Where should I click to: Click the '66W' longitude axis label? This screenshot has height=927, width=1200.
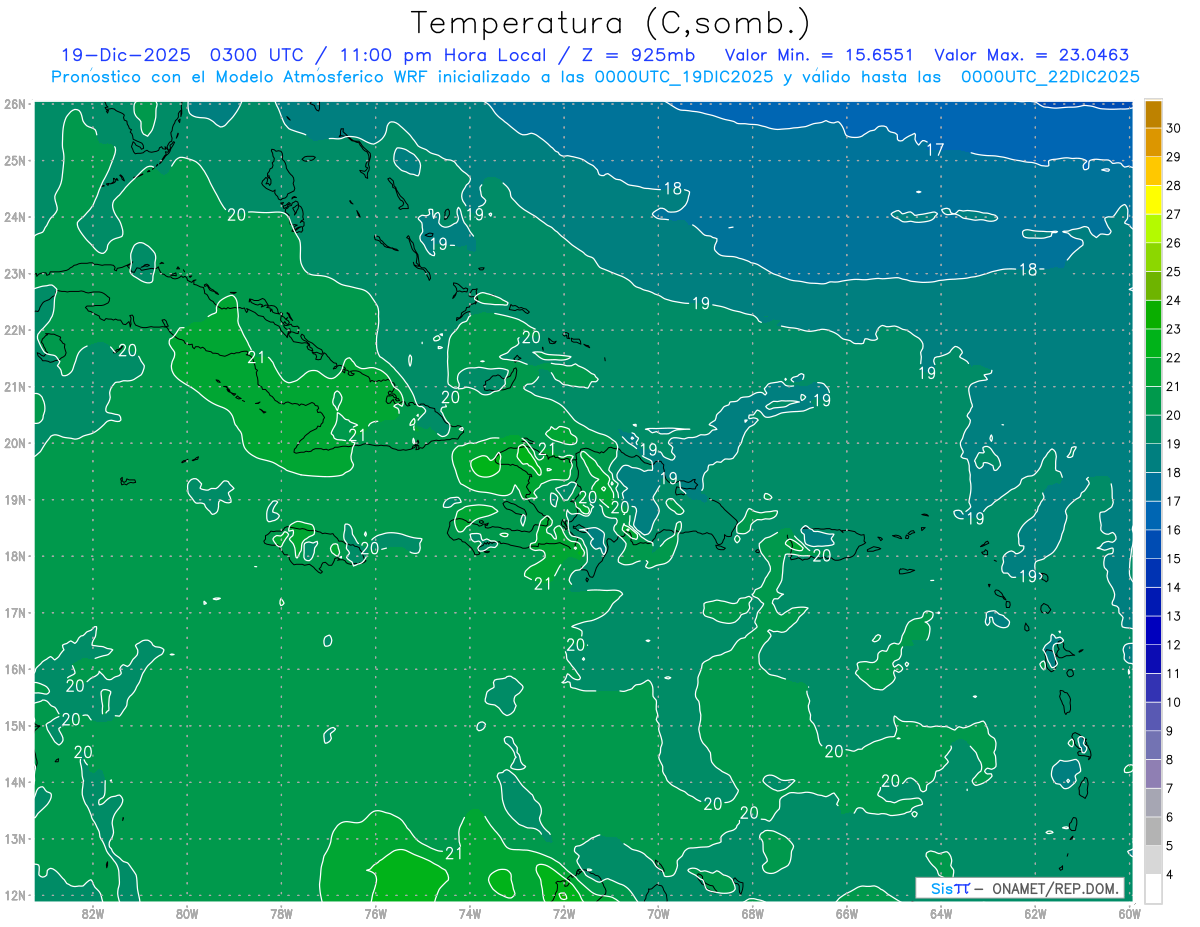[x=846, y=912]
